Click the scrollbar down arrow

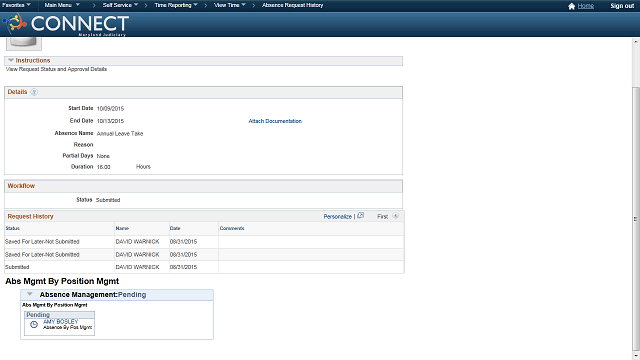click(636, 356)
